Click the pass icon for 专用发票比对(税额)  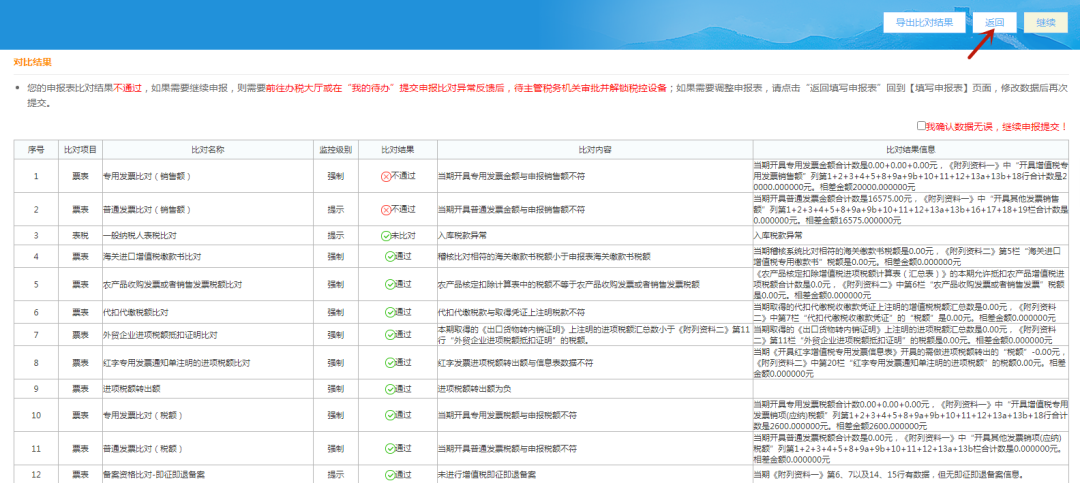pyautogui.click(x=390, y=415)
